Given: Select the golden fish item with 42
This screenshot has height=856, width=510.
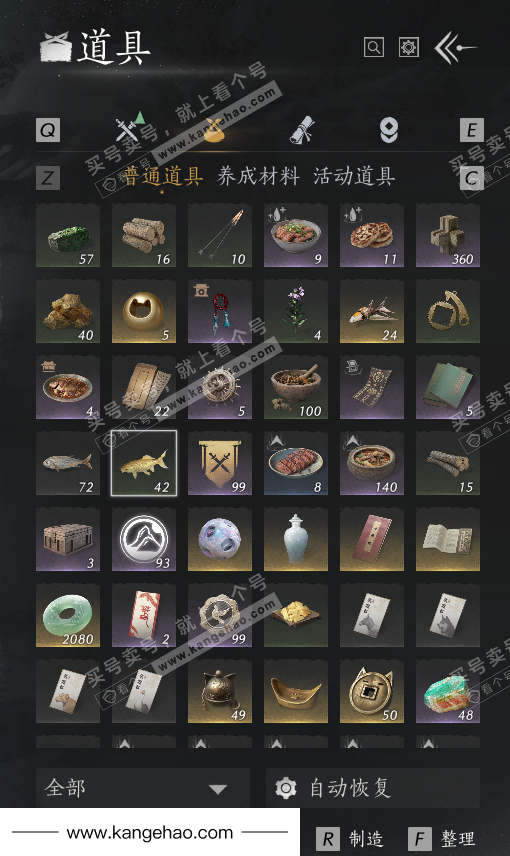Looking at the screenshot, I should pyautogui.click(x=144, y=463).
